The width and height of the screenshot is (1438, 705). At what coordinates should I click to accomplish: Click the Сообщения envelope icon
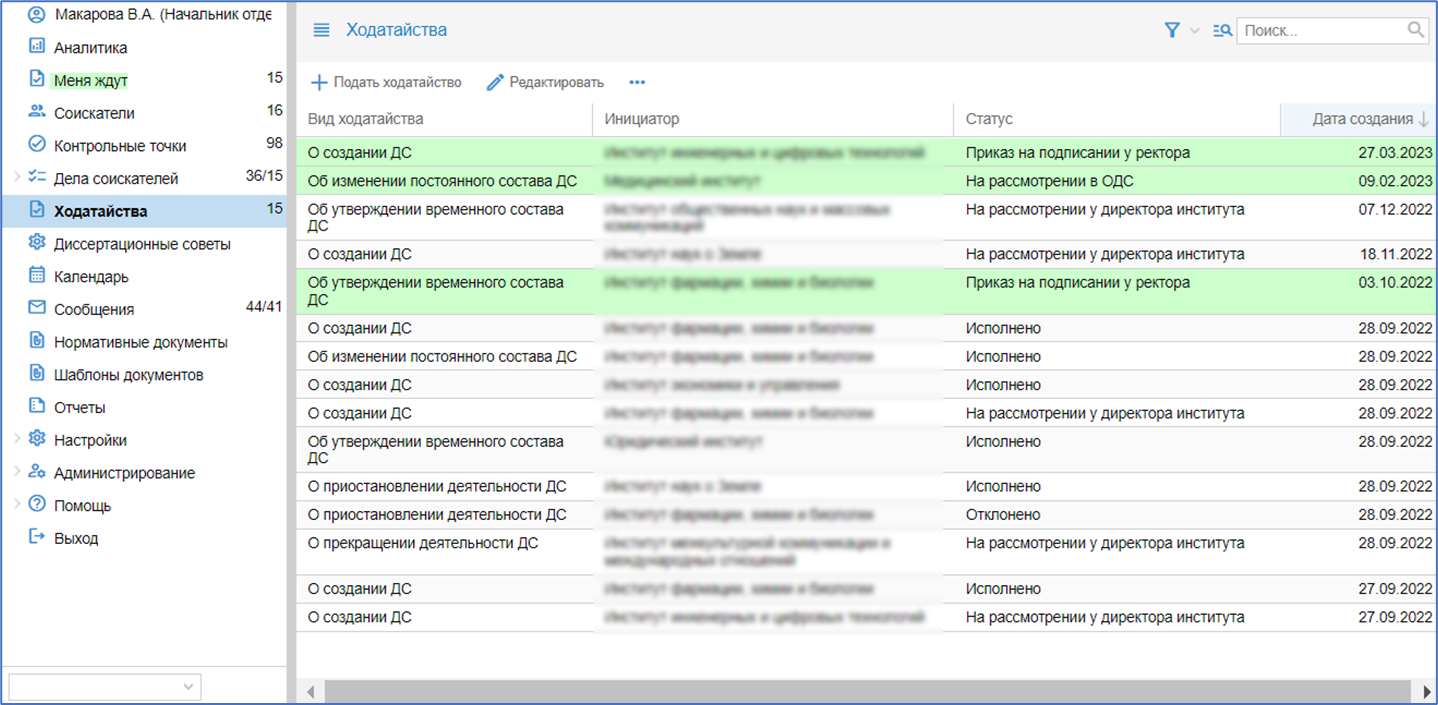pyautogui.click(x=37, y=309)
